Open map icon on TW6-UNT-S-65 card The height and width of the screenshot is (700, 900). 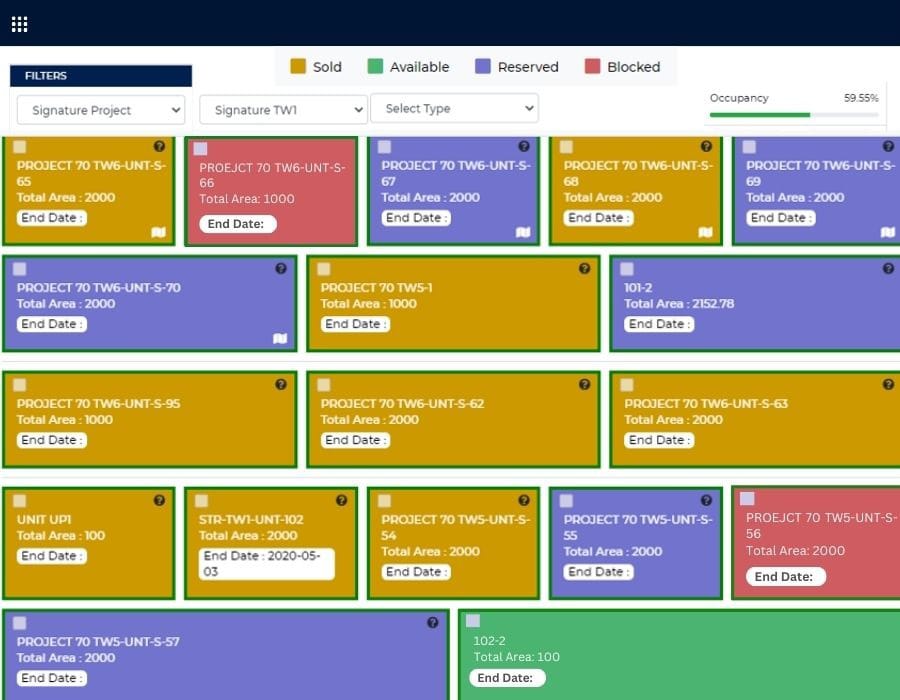tap(158, 232)
